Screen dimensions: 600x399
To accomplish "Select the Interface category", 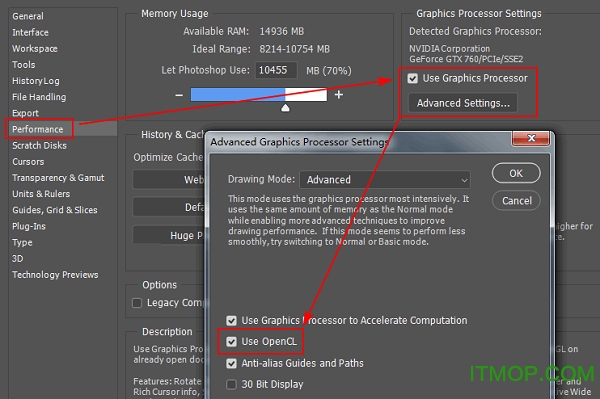I will tap(30, 33).
